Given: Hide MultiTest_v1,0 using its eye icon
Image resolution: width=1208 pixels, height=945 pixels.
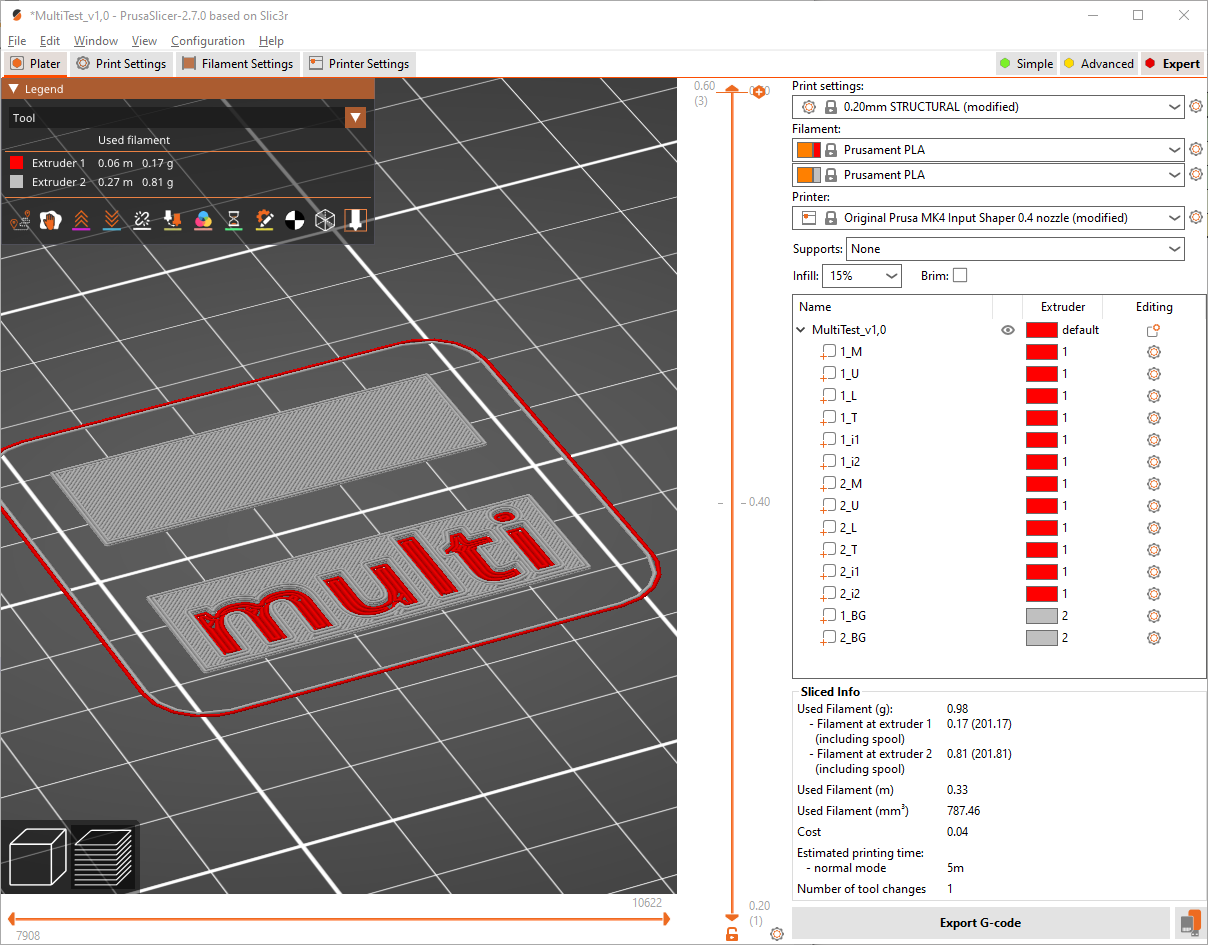Looking at the screenshot, I should [1008, 329].
